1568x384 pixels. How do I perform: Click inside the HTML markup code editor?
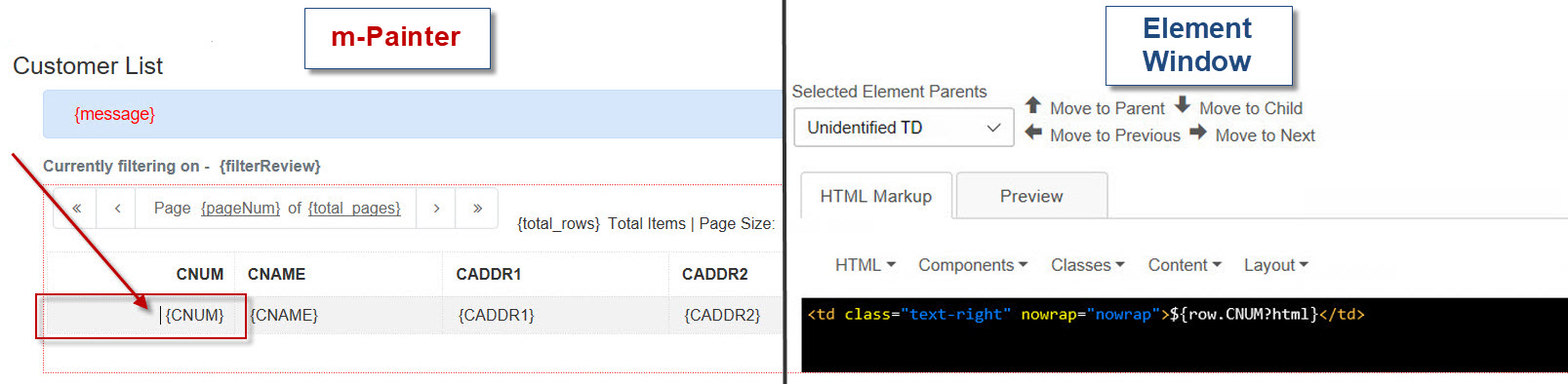(x=1184, y=334)
